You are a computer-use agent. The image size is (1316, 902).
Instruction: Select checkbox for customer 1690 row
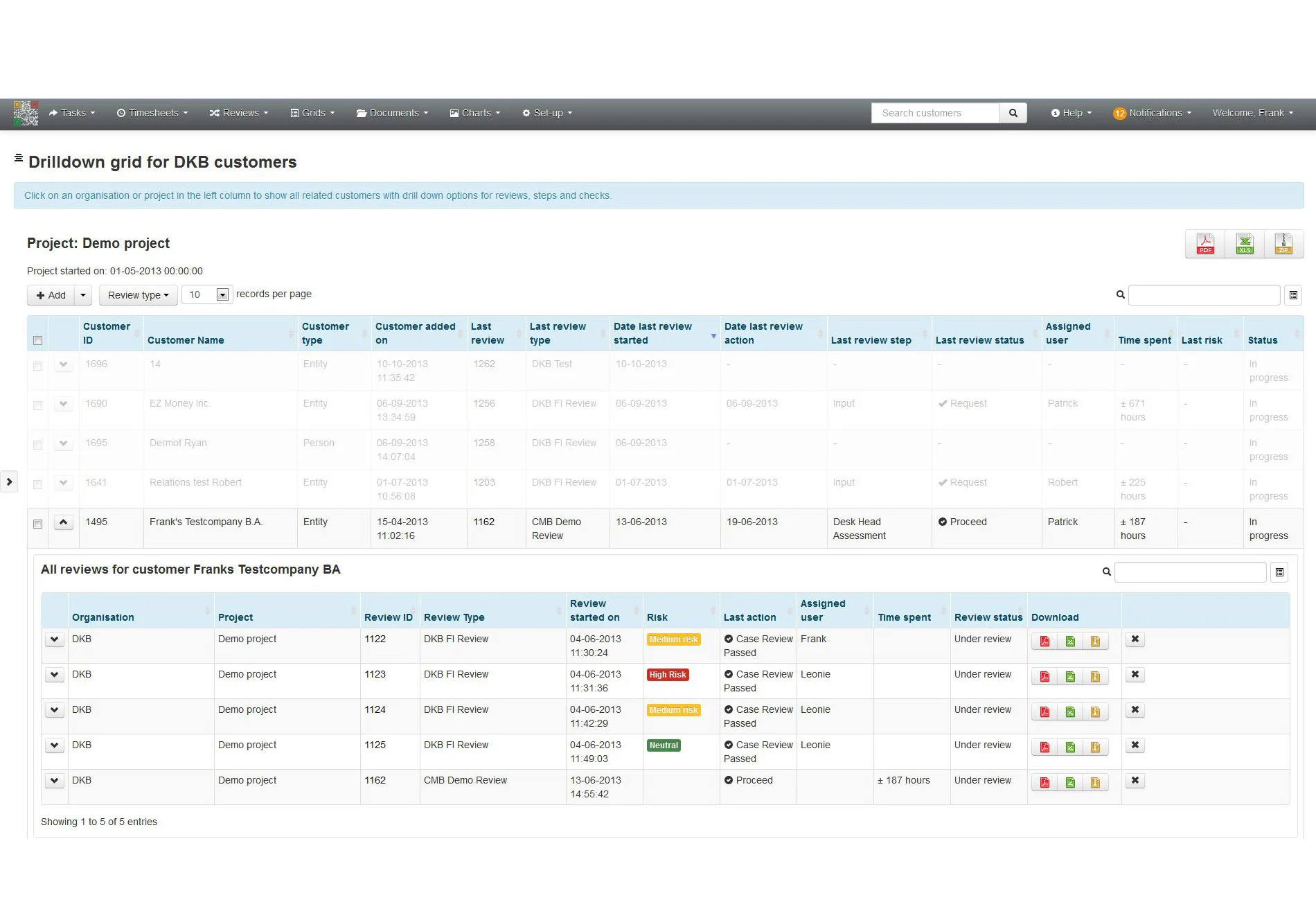pos(38,405)
